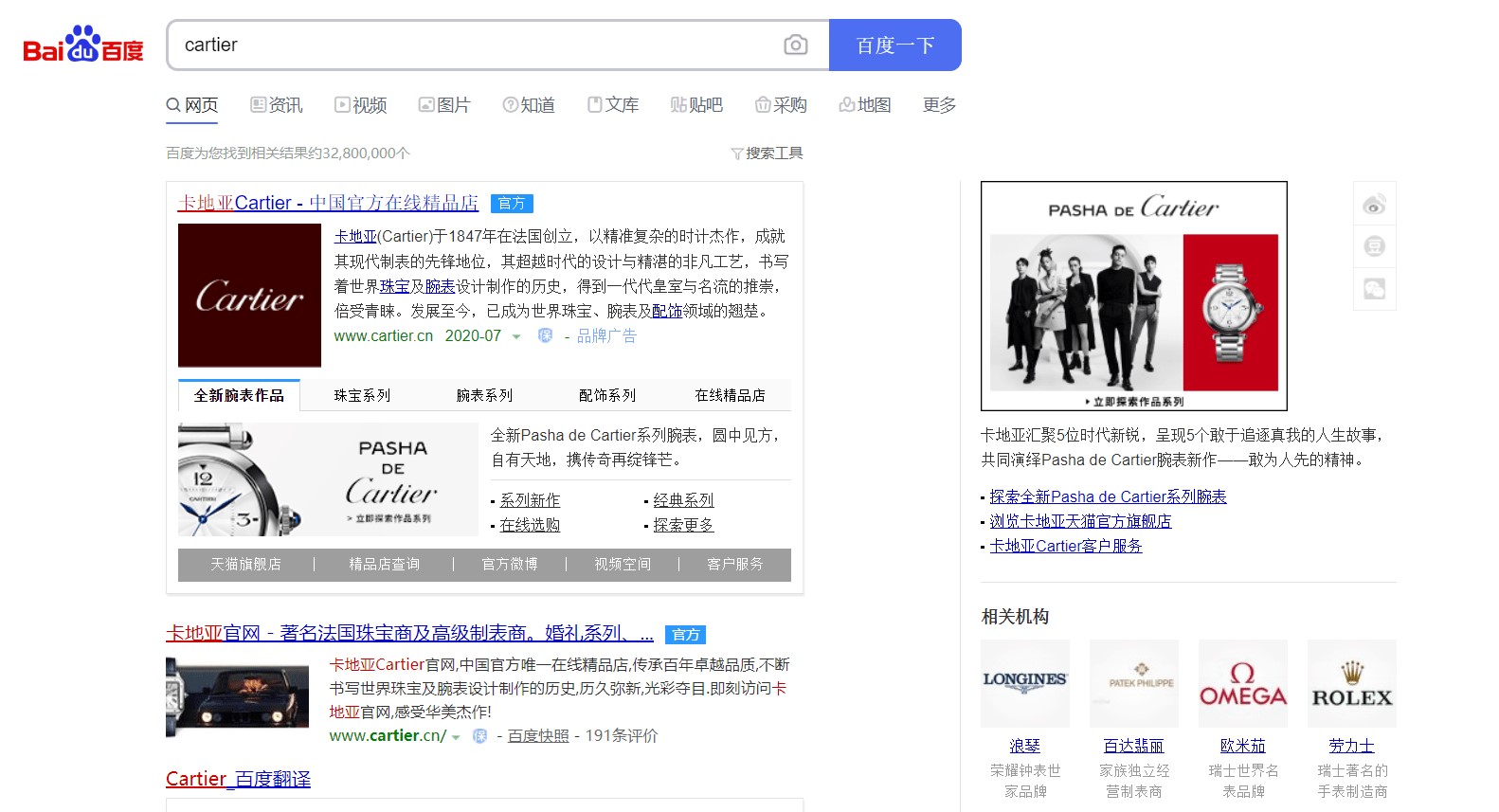This screenshot has width=1499, height=812.
Task: Select the 配饰系列 tab
Action: coord(607,395)
